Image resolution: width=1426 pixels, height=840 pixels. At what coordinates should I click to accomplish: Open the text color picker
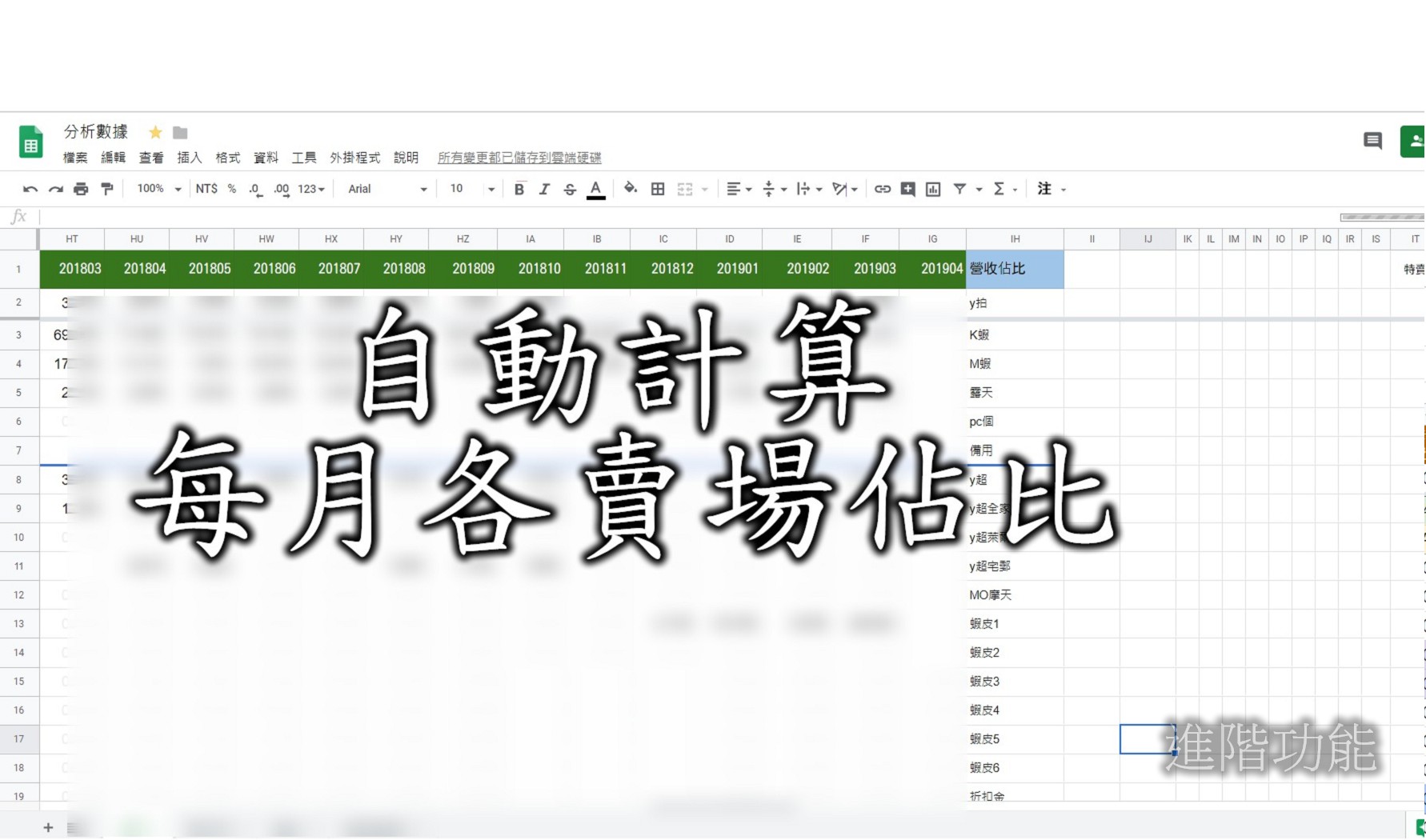[595, 189]
